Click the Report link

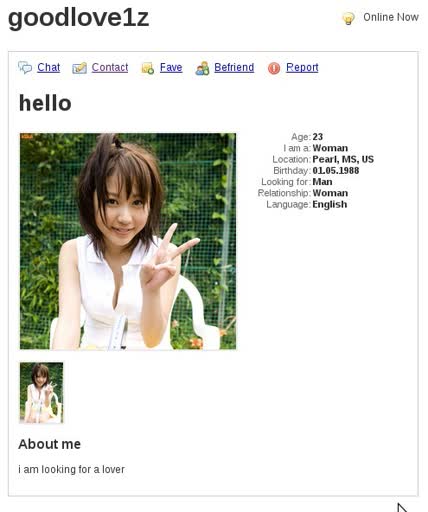click(302, 67)
